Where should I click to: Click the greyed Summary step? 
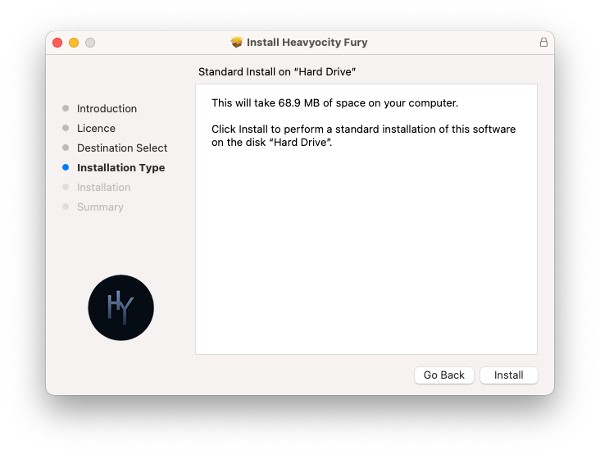(x=100, y=207)
